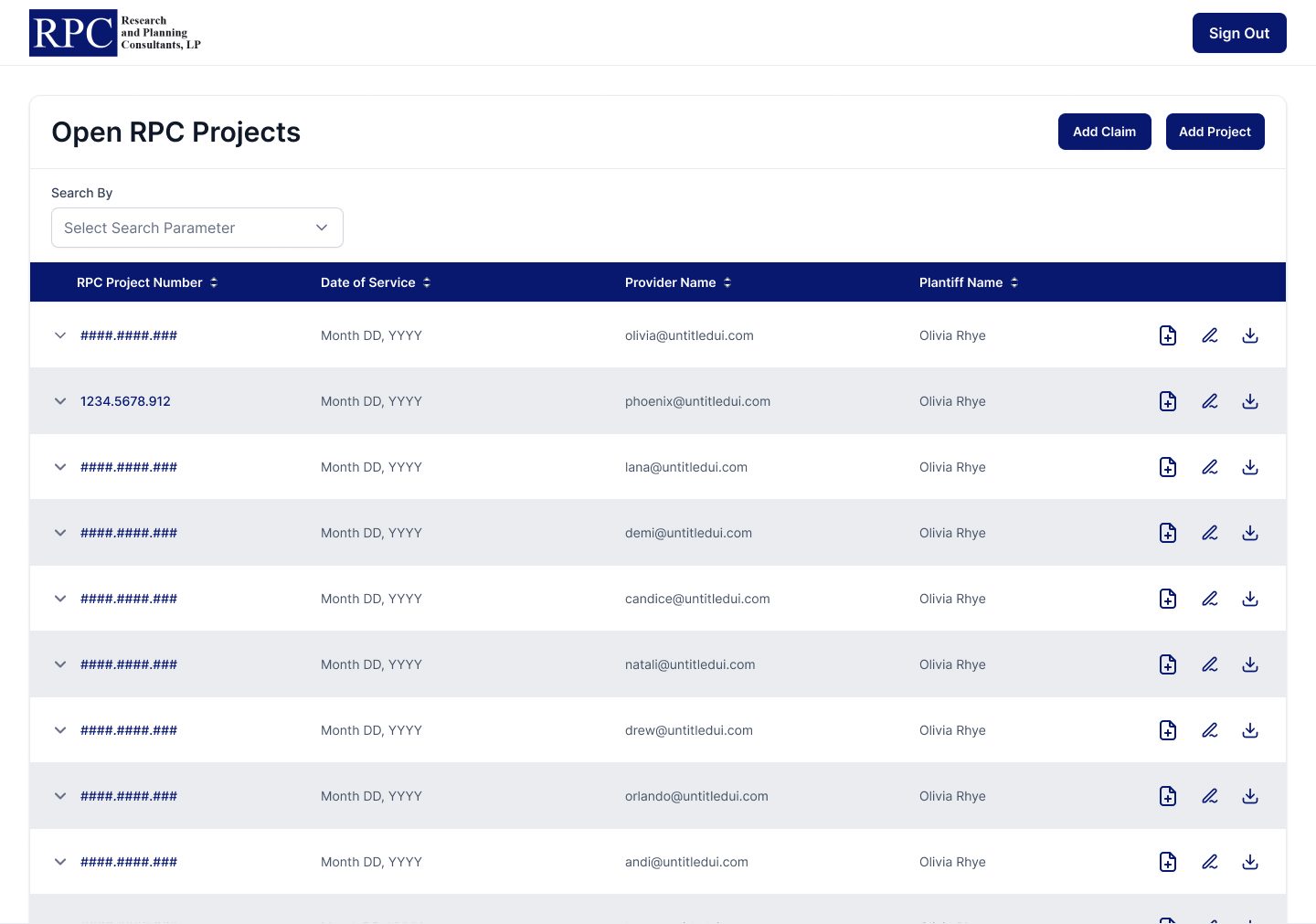Viewport: 1316px width, 924px height.
Task: Download the phoenix@untitledui.com project
Action: [1250, 401]
